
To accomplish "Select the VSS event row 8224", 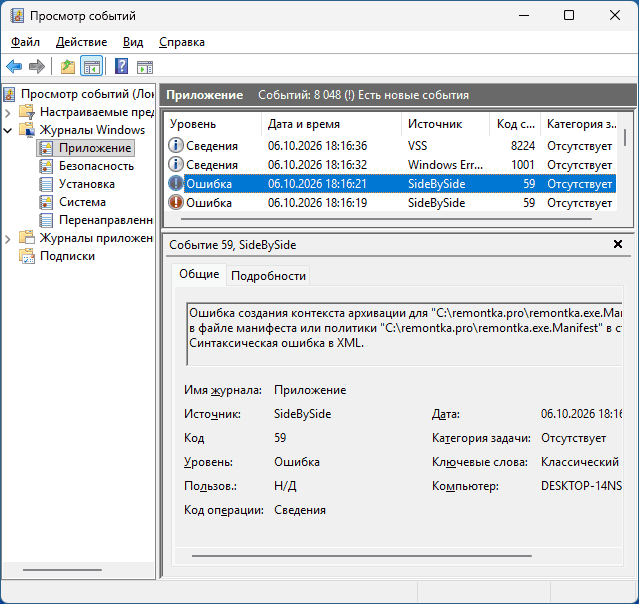I will coord(390,145).
